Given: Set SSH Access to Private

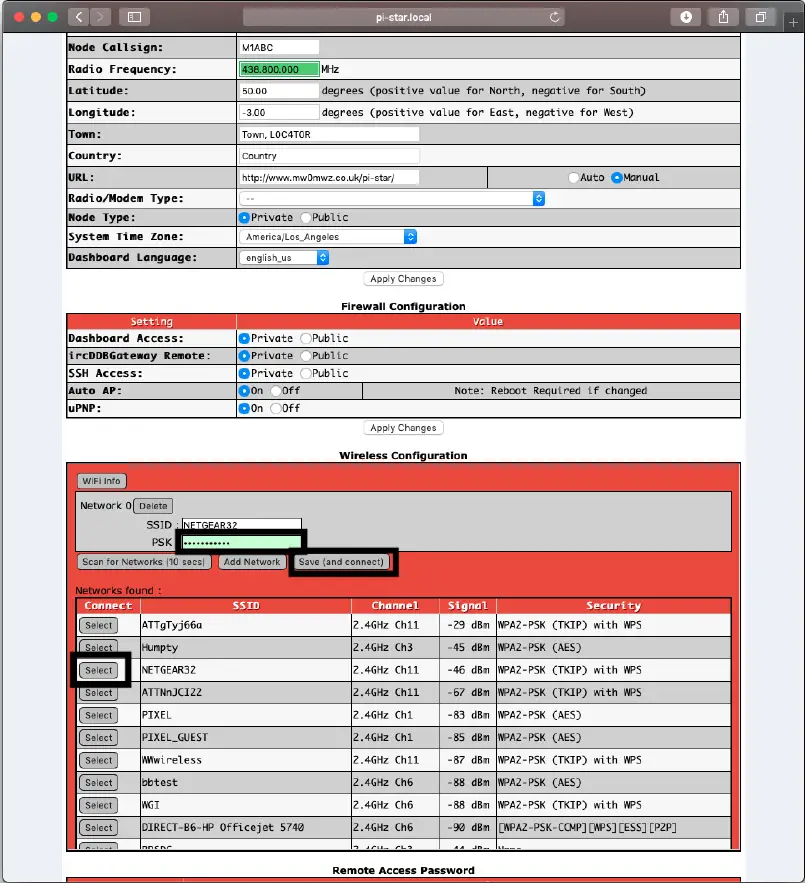Looking at the screenshot, I should click(244, 373).
